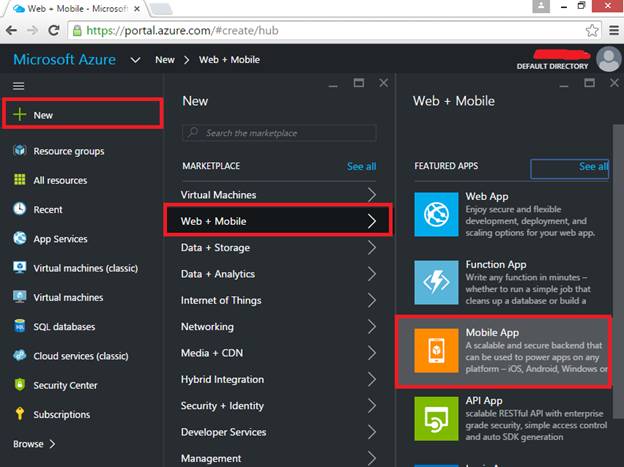Select the Web App blue tile icon
624x467 pixels.
coord(436,214)
